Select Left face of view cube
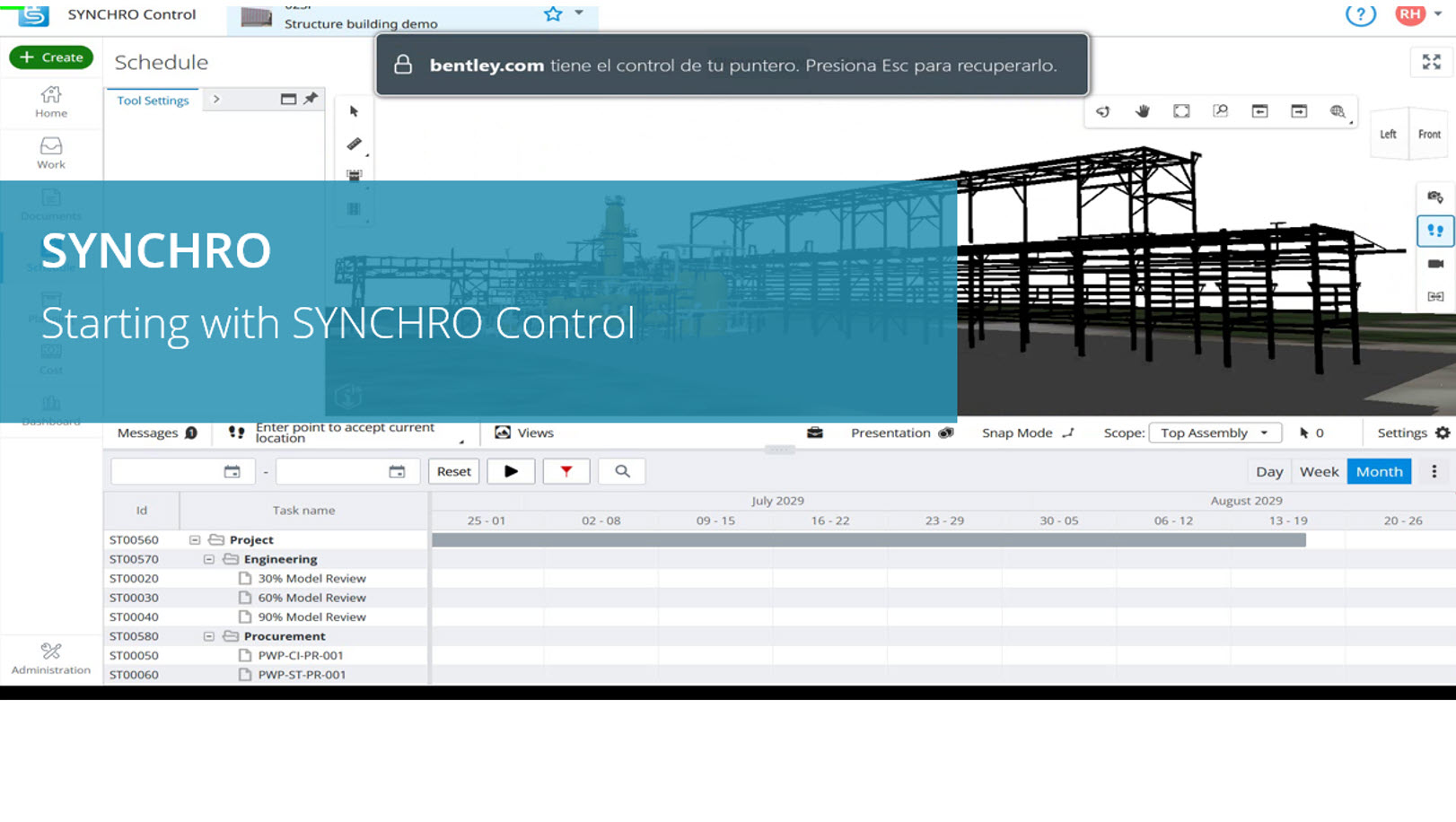 tap(1388, 135)
